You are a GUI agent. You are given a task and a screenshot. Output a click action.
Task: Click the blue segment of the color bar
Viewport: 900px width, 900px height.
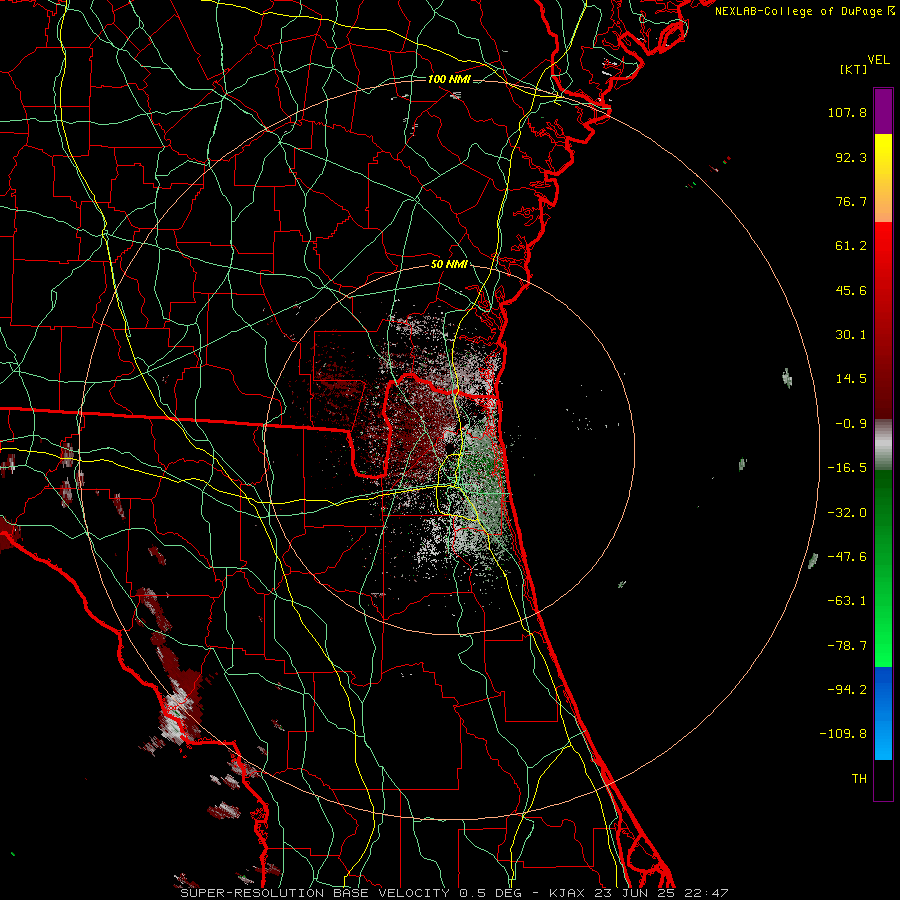[x=883, y=713]
